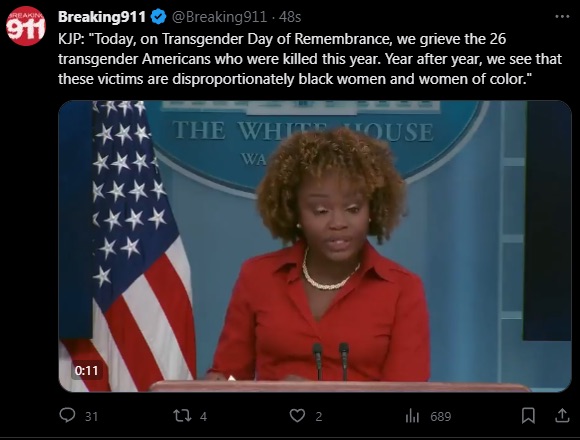Click the repost arrows icon
580x440 pixels.
182,416
